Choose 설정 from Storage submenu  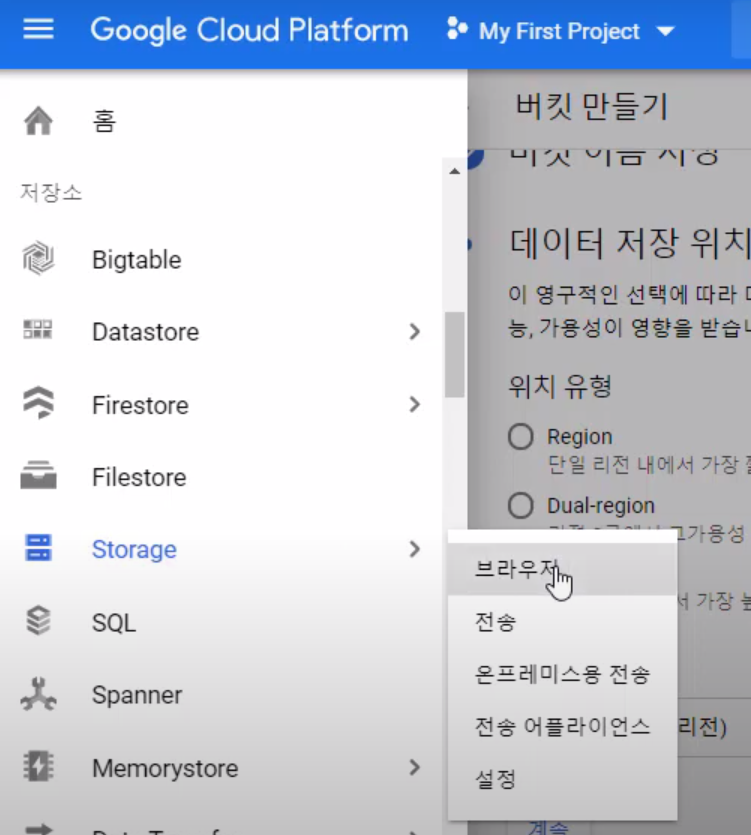pos(562,779)
